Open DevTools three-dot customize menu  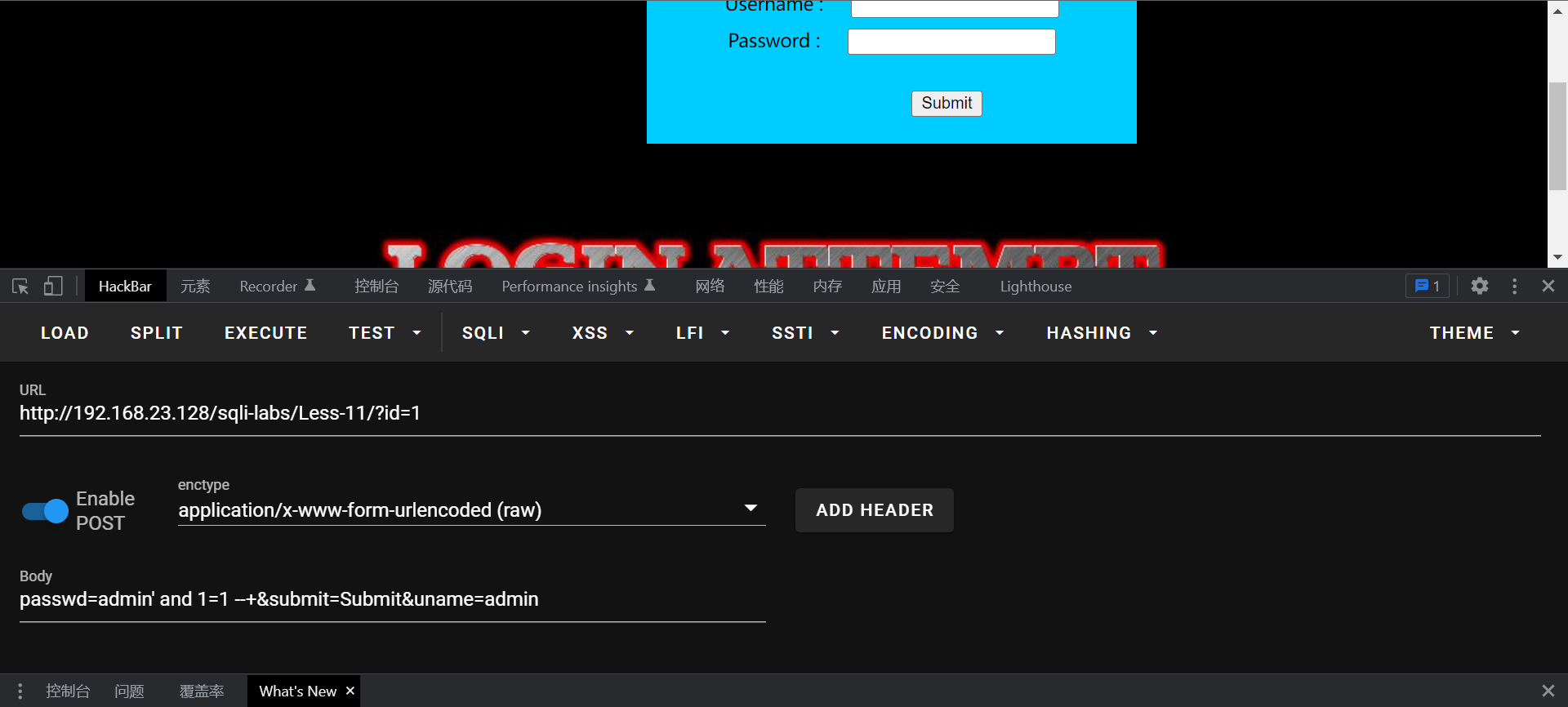1514,287
